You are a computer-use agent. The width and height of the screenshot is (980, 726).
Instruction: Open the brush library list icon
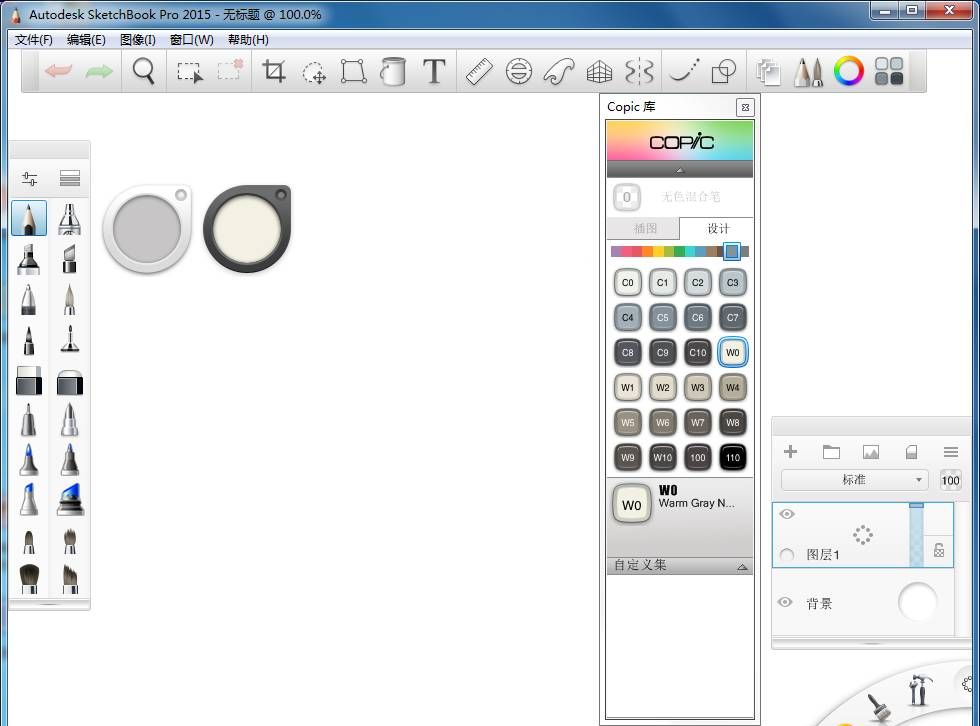[69, 179]
